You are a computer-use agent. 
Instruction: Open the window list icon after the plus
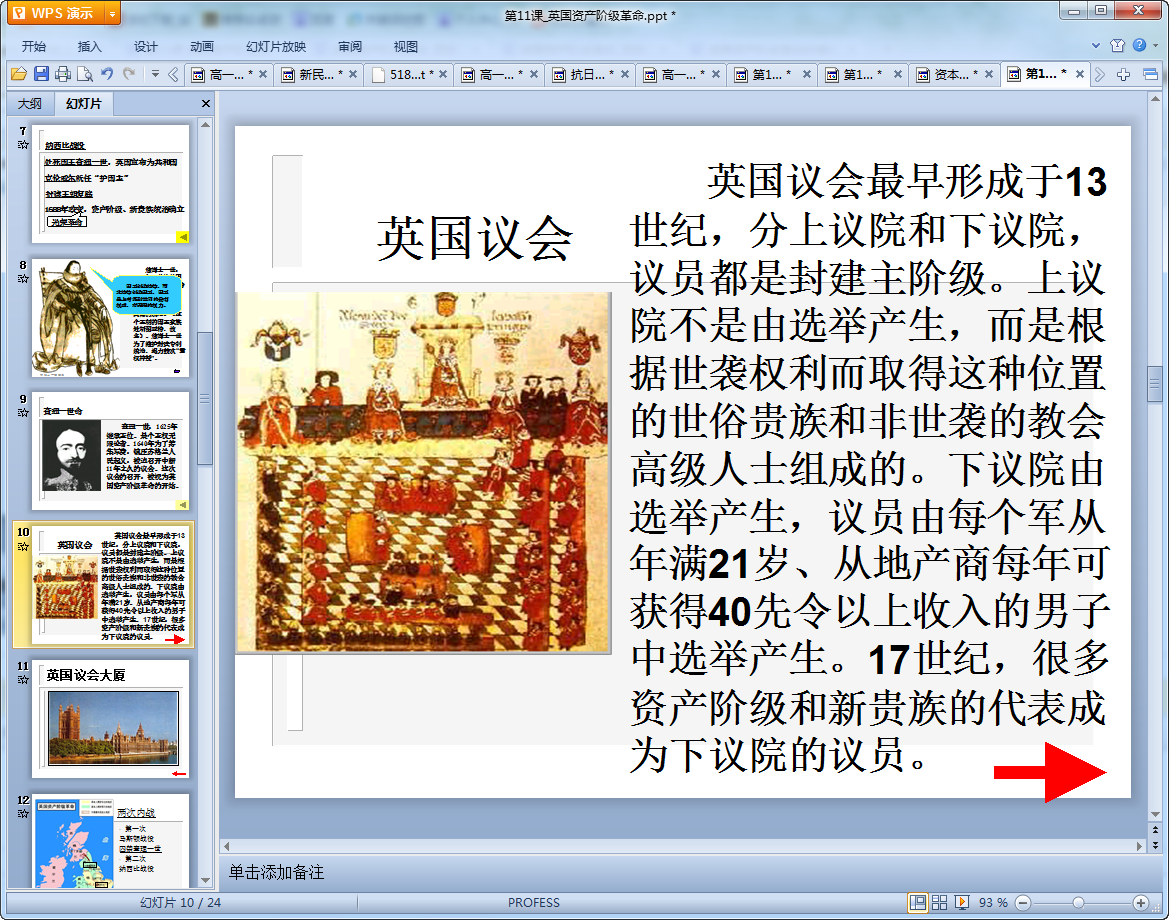[1150, 75]
